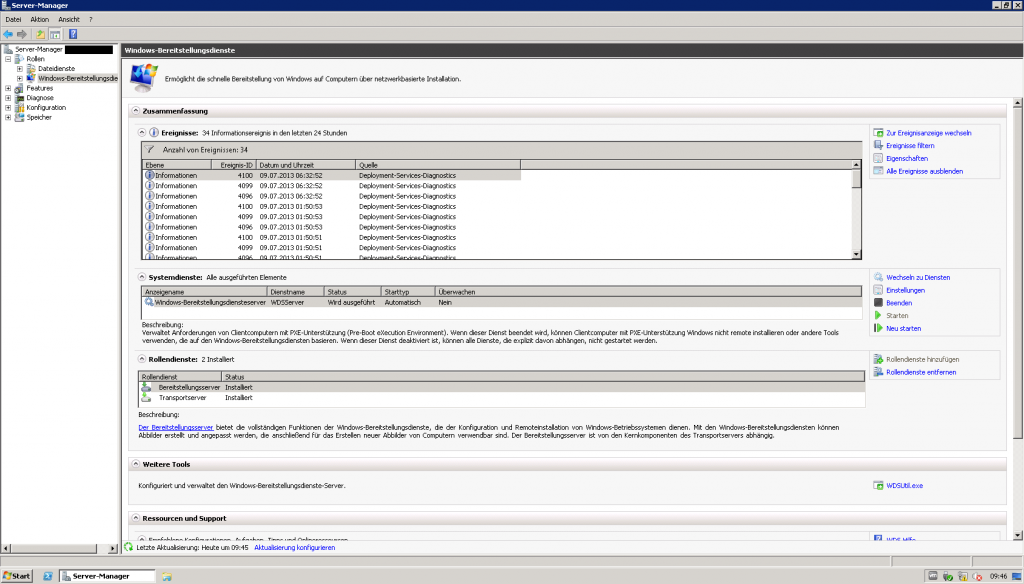The image size is (1024, 584).
Task: Open the Explorer icon in taskbar
Action: (167, 576)
